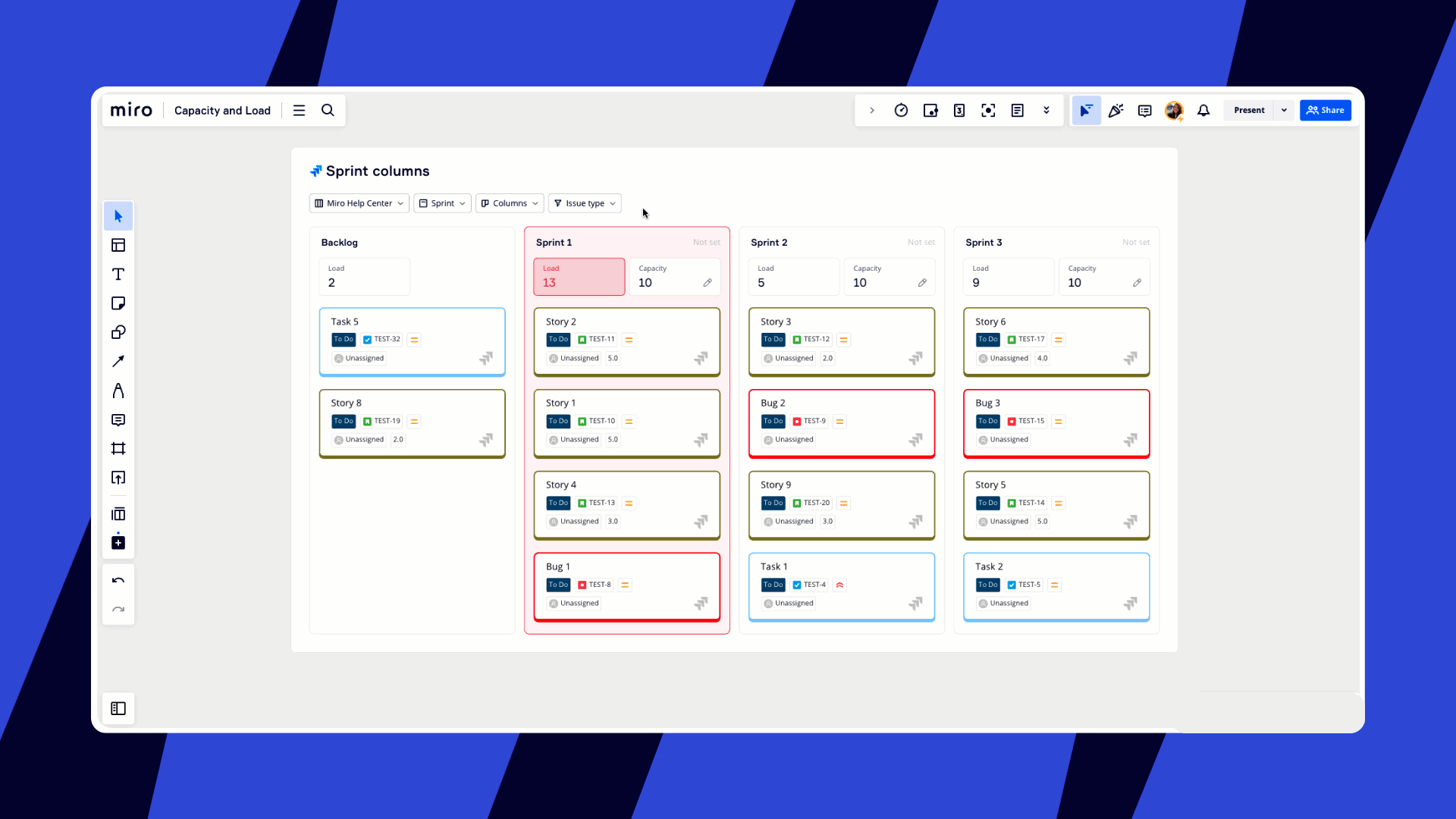Select the sticky note tool
Viewport: 1456px width, 819px height.
coord(118,303)
